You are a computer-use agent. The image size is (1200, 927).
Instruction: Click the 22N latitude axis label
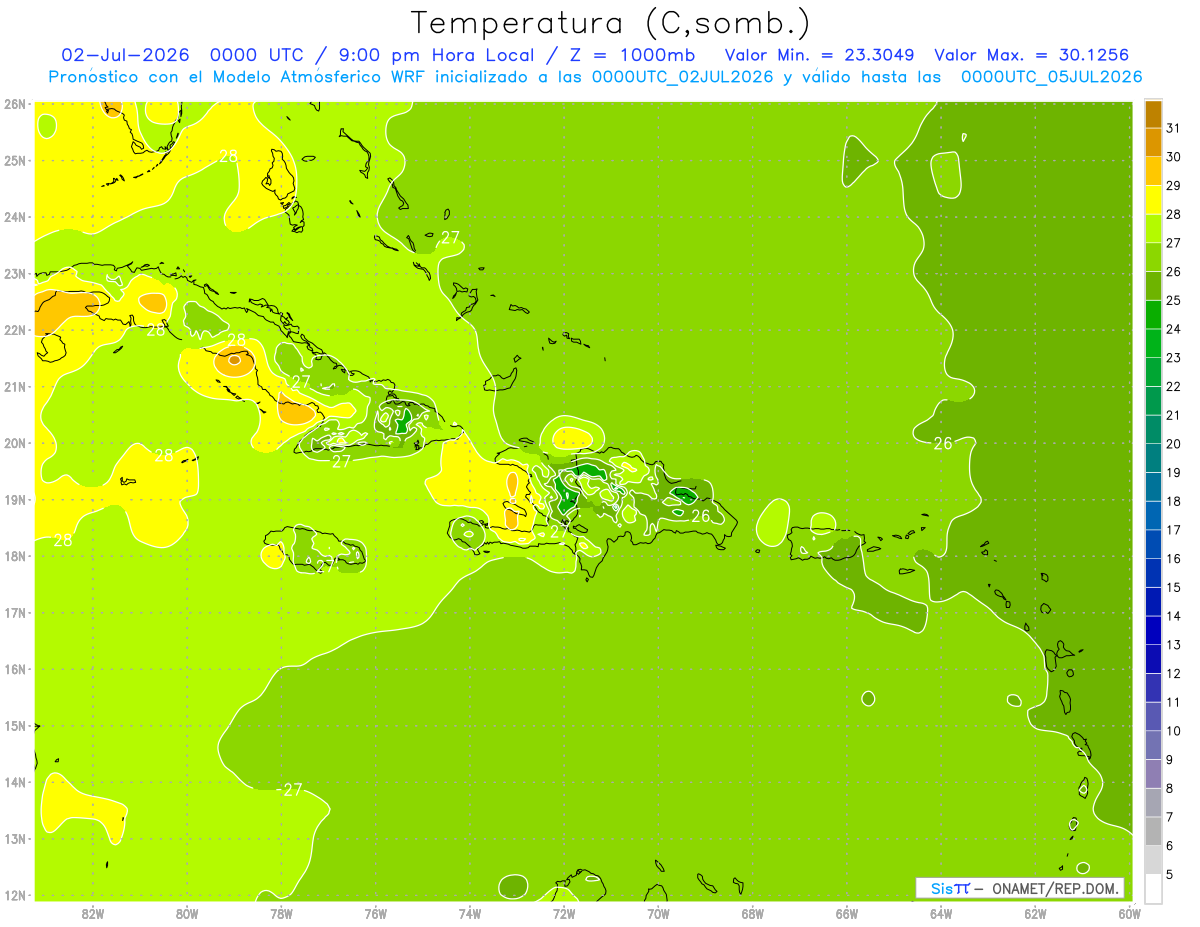[x=14, y=330]
